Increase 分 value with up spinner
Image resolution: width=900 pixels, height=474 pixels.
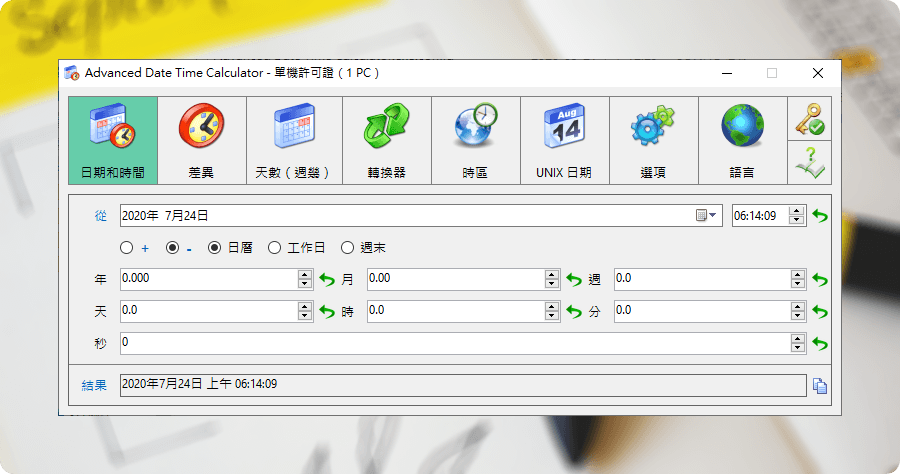(798, 307)
